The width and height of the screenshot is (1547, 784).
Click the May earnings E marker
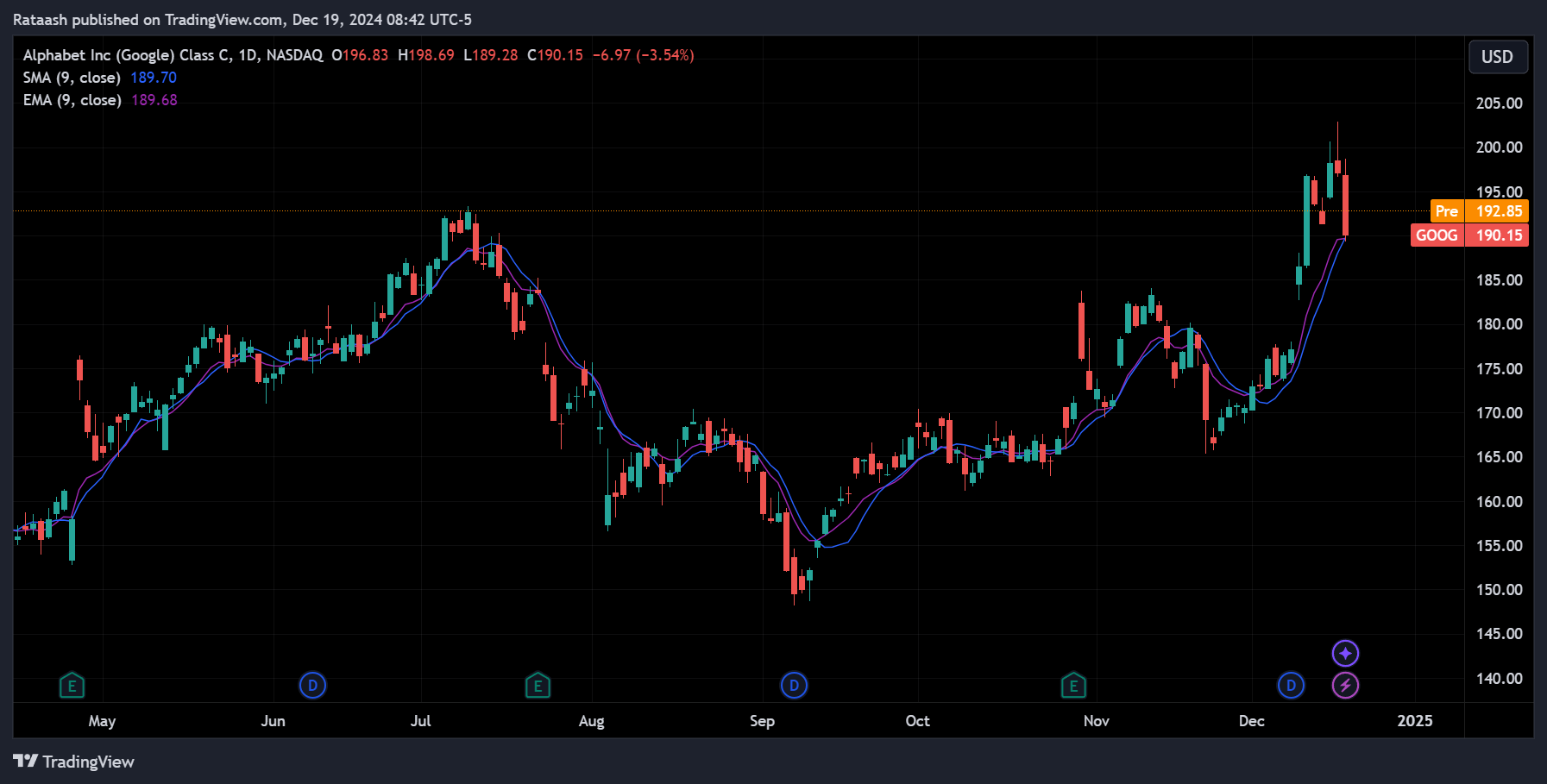tap(72, 687)
